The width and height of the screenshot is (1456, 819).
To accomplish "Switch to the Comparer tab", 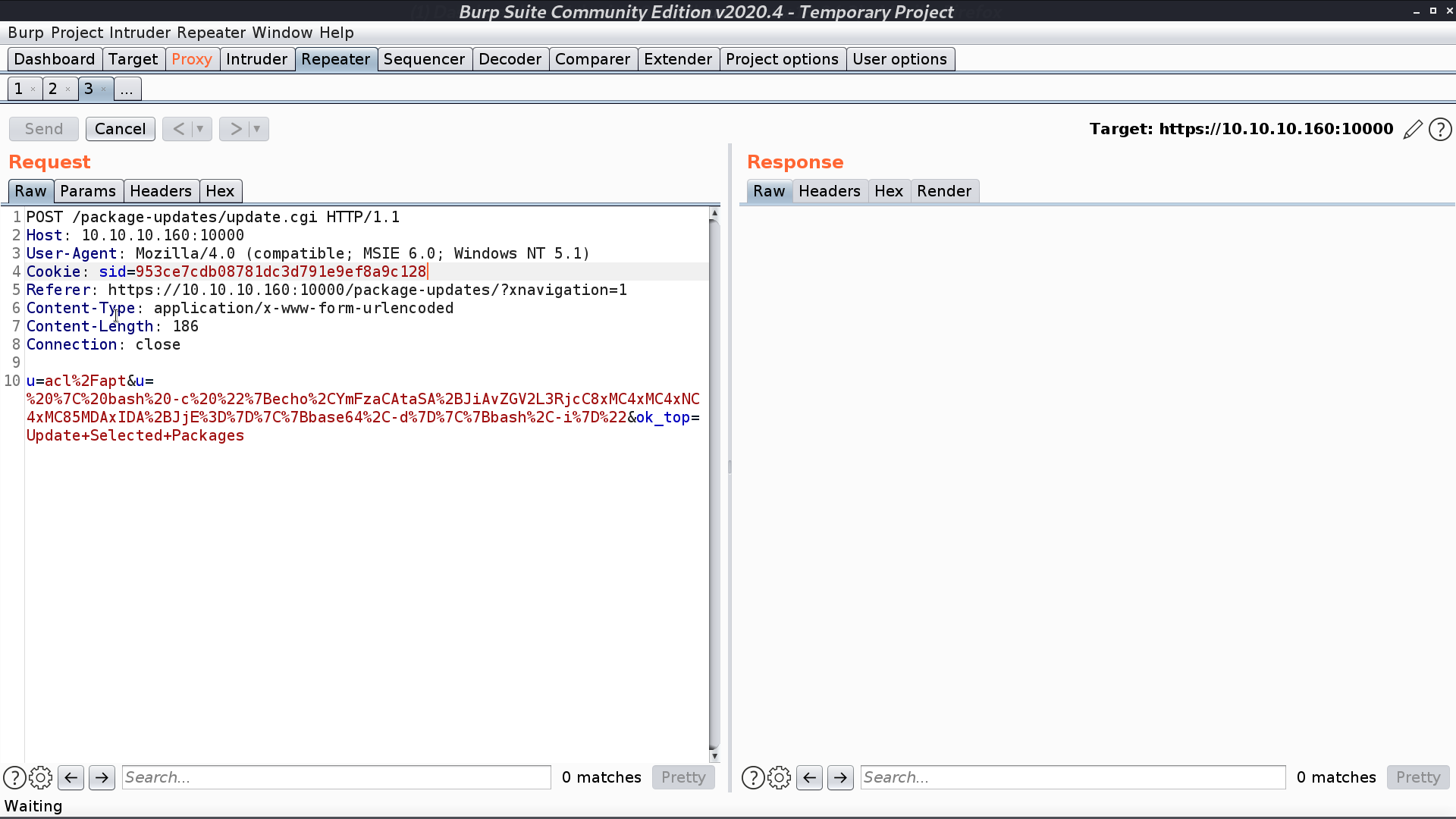I will pos(593,59).
